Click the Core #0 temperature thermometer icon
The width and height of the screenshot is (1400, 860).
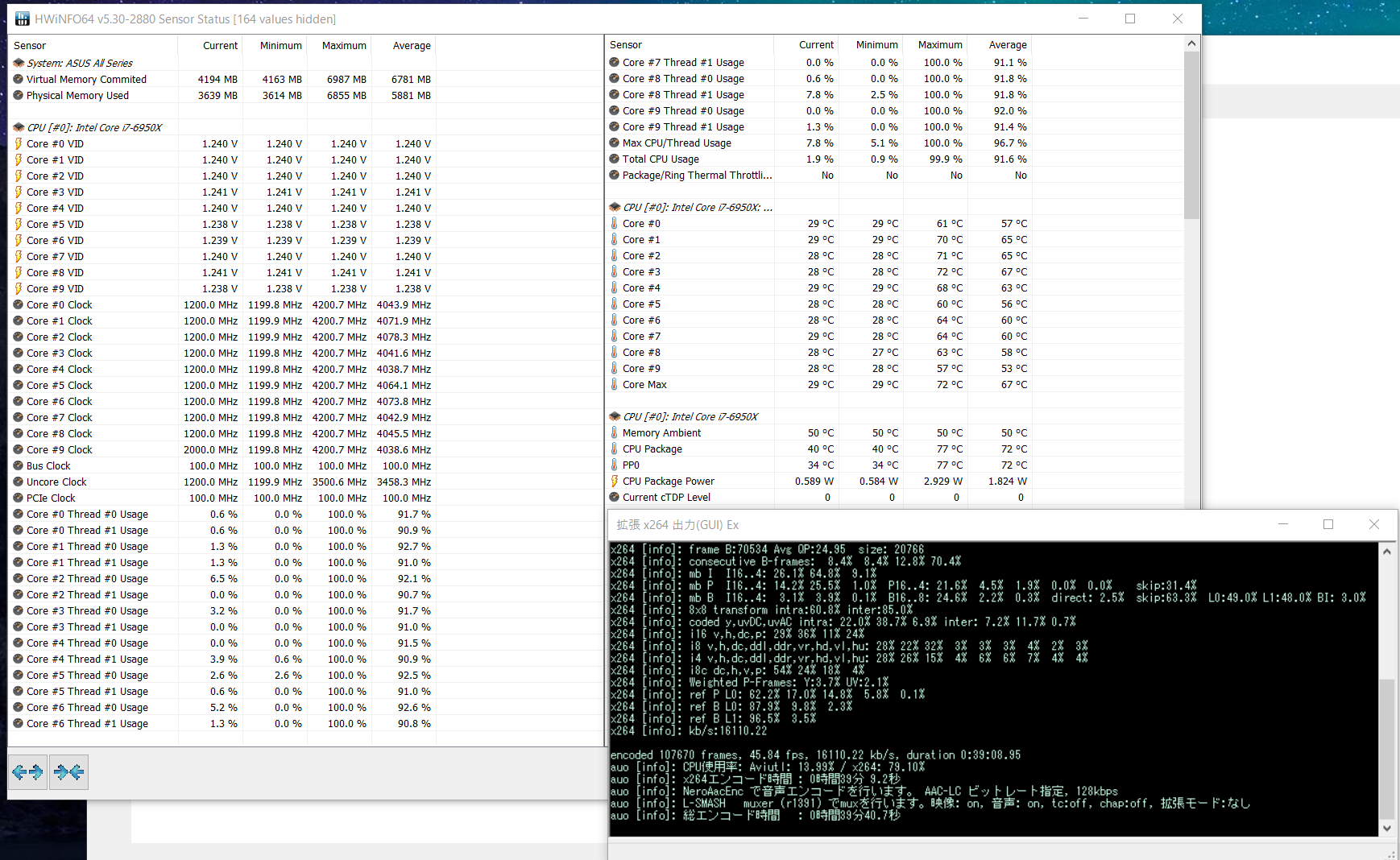point(615,223)
